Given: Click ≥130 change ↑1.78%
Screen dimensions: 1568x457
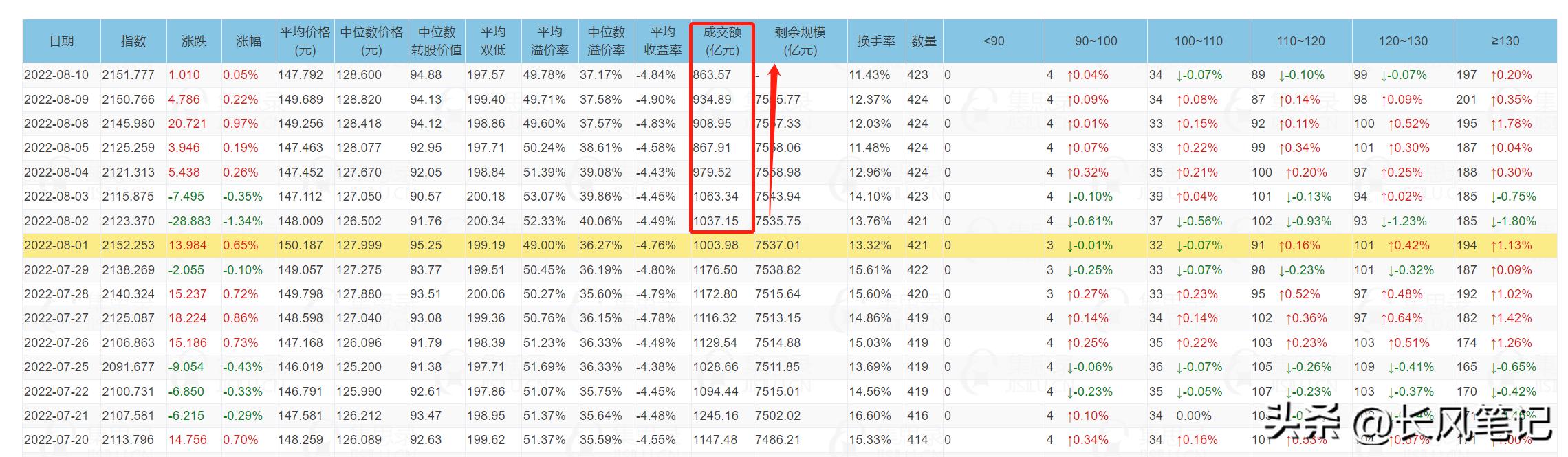Looking at the screenshot, I should point(1511,124).
